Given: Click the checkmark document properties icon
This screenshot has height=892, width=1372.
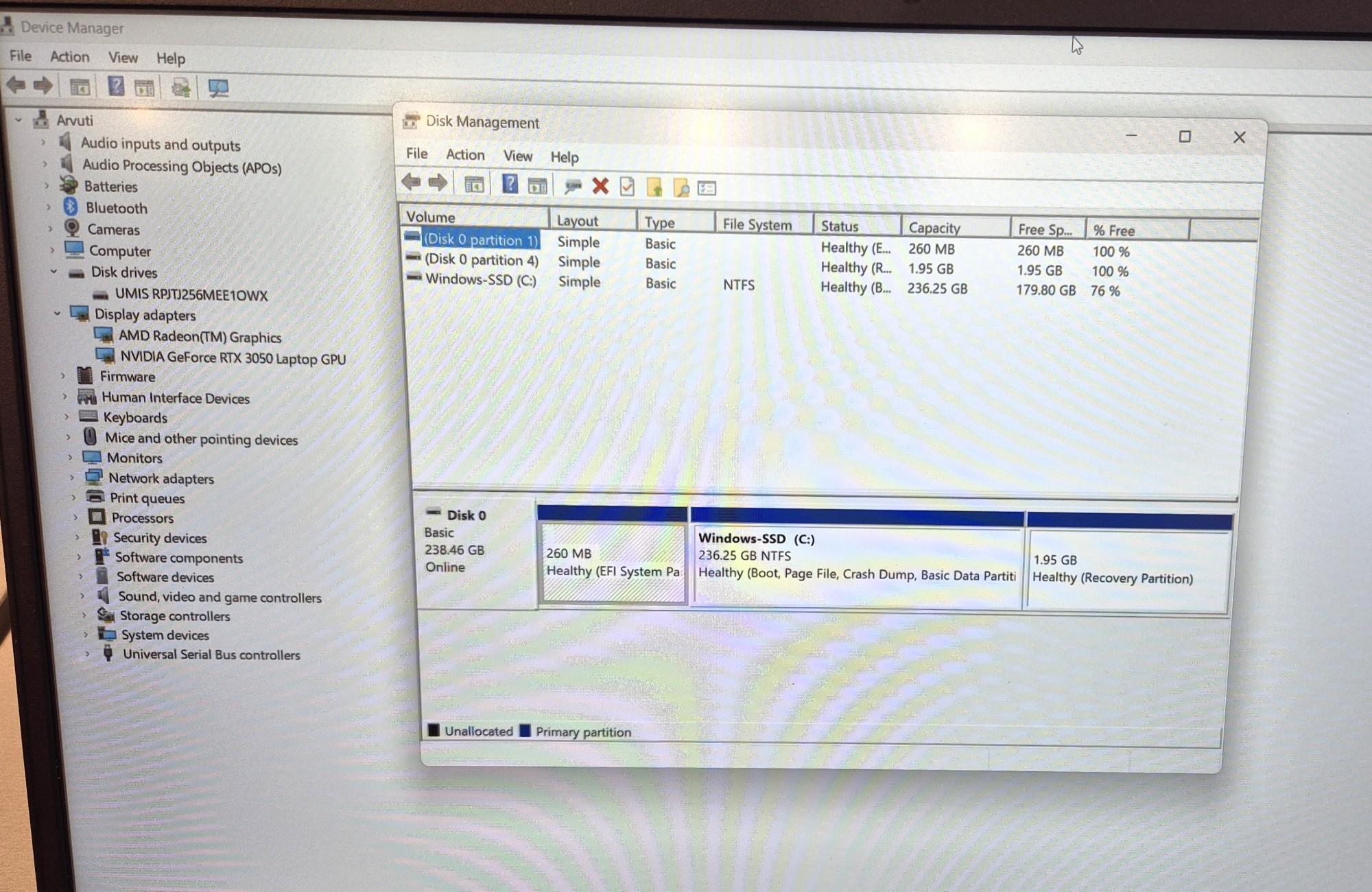Looking at the screenshot, I should coord(627,187).
